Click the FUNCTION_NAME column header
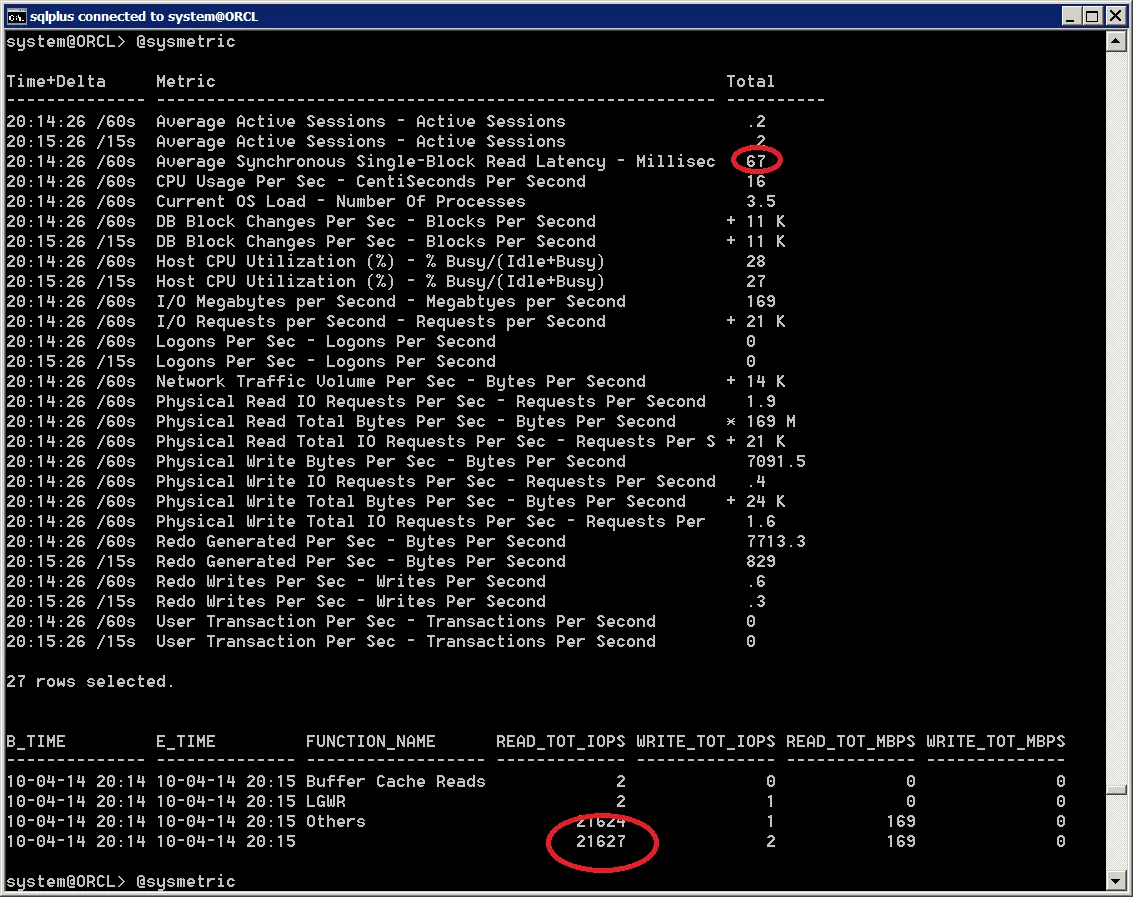Image resolution: width=1133 pixels, height=897 pixels. point(371,742)
